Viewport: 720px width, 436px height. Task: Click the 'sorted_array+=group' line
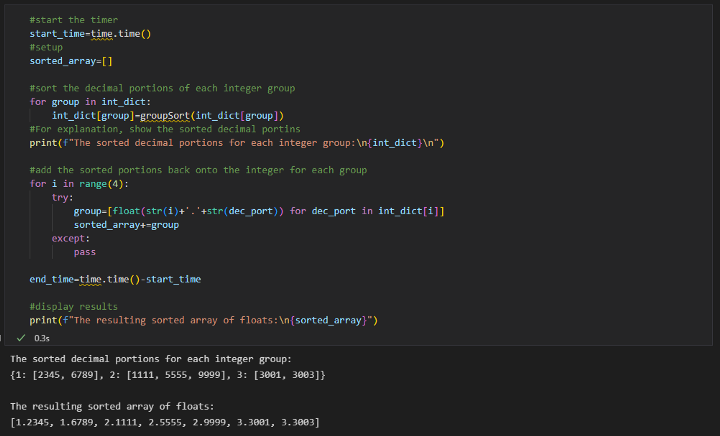point(126,225)
